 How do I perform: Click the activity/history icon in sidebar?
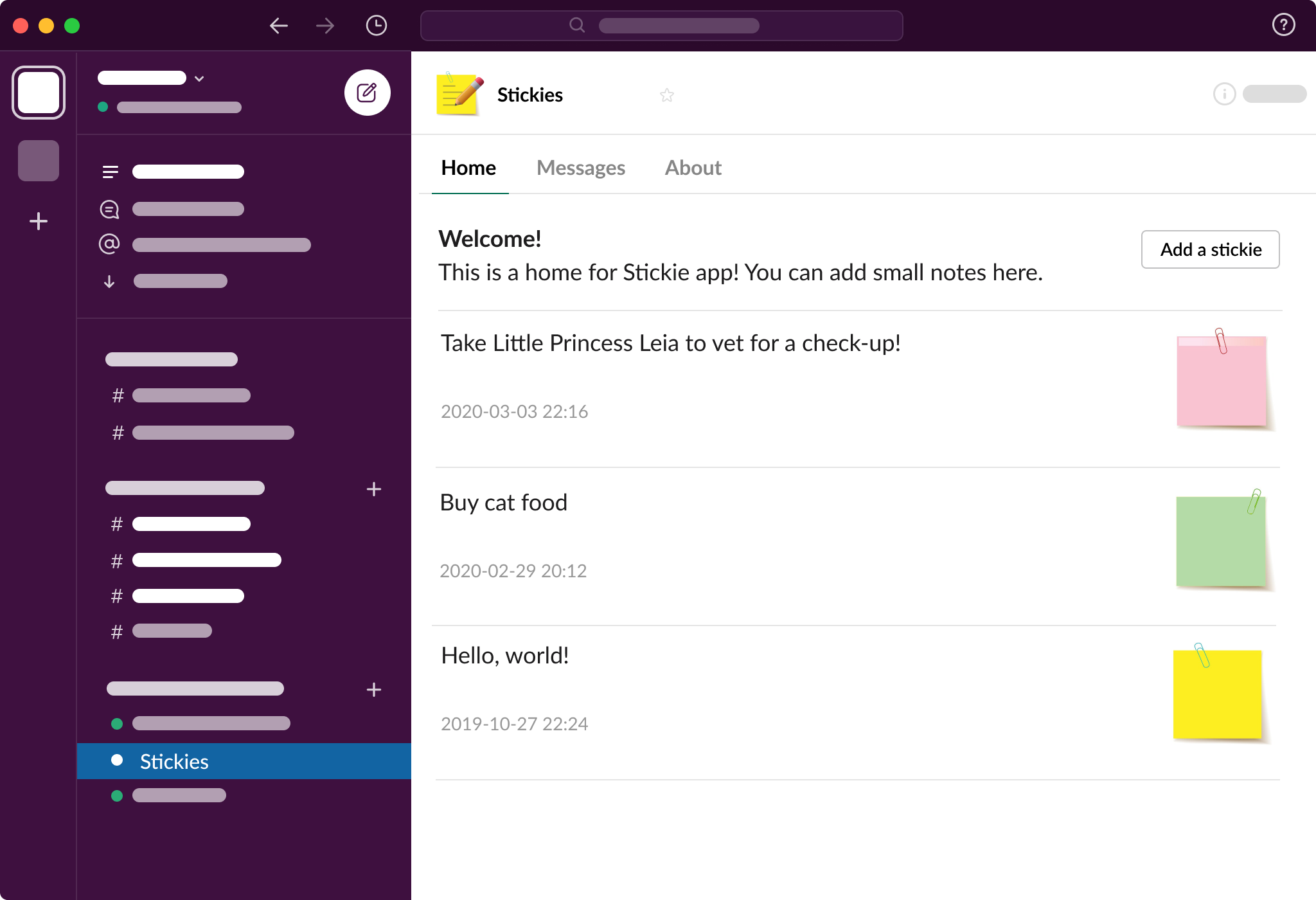(x=378, y=25)
